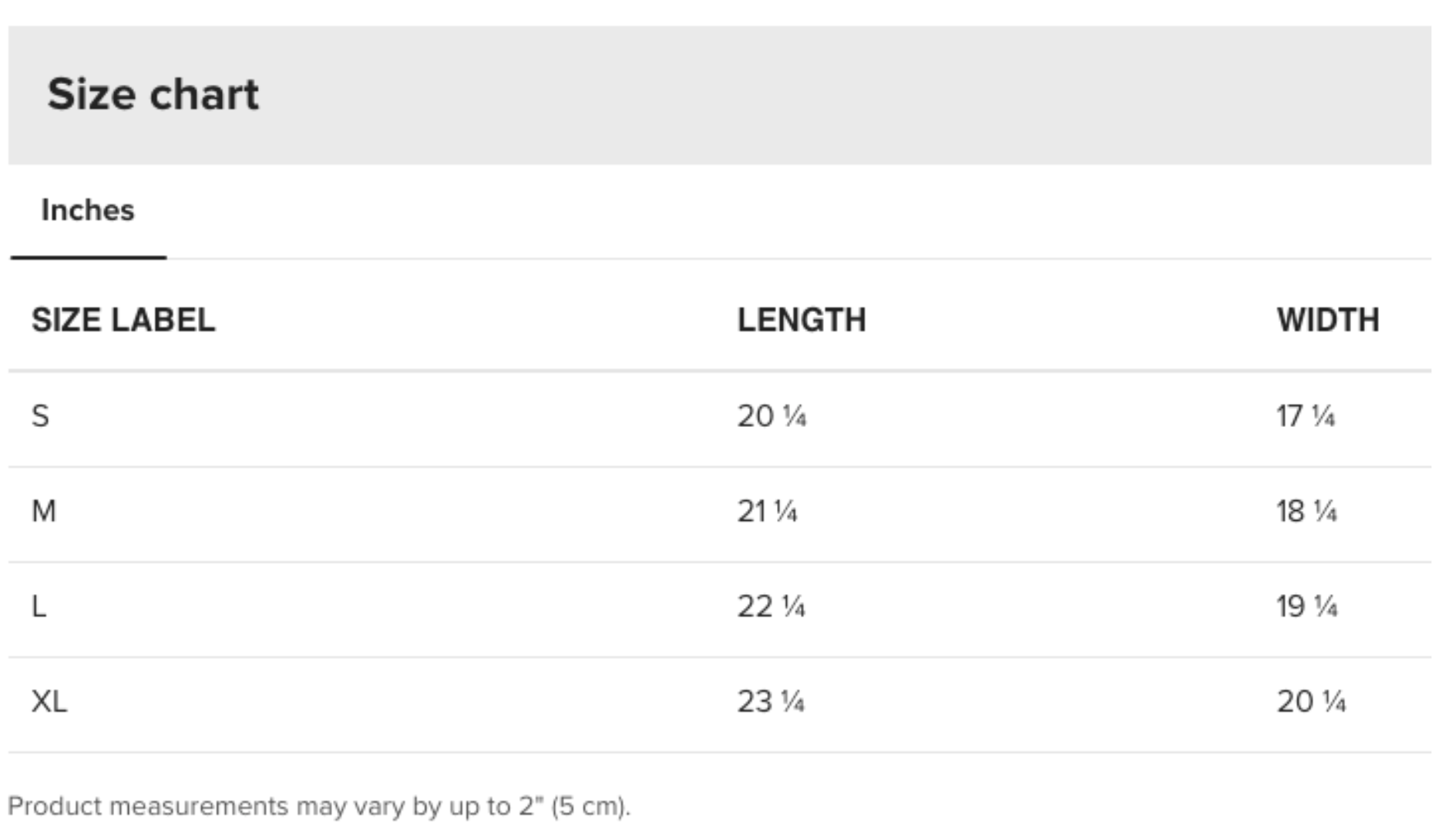
Task: Select the XL size row label
Action: [x=49, y=701]
